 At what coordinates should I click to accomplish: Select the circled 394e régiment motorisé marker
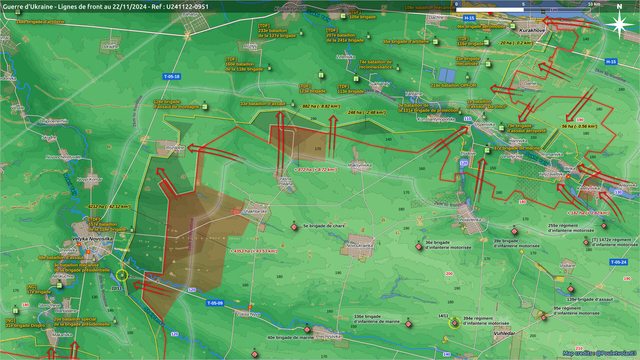pyautogui.click(x=454, y=323)
